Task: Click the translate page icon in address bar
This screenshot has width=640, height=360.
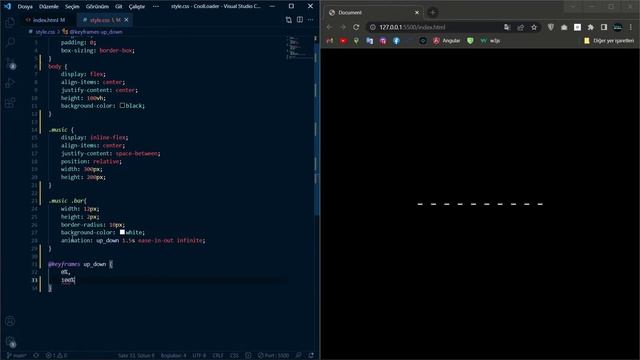Action: [x=507, y=27]
